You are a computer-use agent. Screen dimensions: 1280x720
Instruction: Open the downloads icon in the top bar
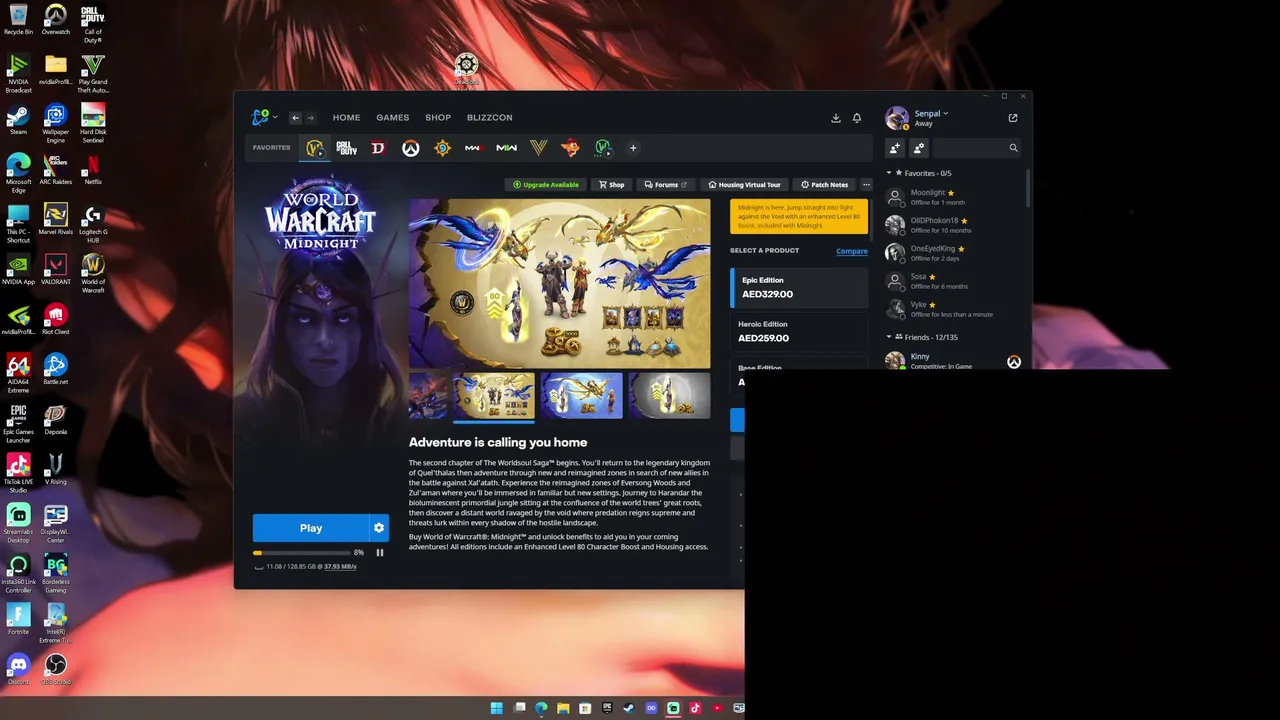click(x=836, y=118)
